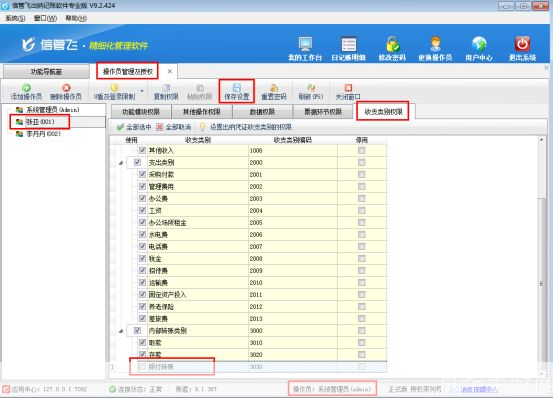Click 全部选中 green check icon
This screenshot has width=553, height=398.
tap(120, 127)
